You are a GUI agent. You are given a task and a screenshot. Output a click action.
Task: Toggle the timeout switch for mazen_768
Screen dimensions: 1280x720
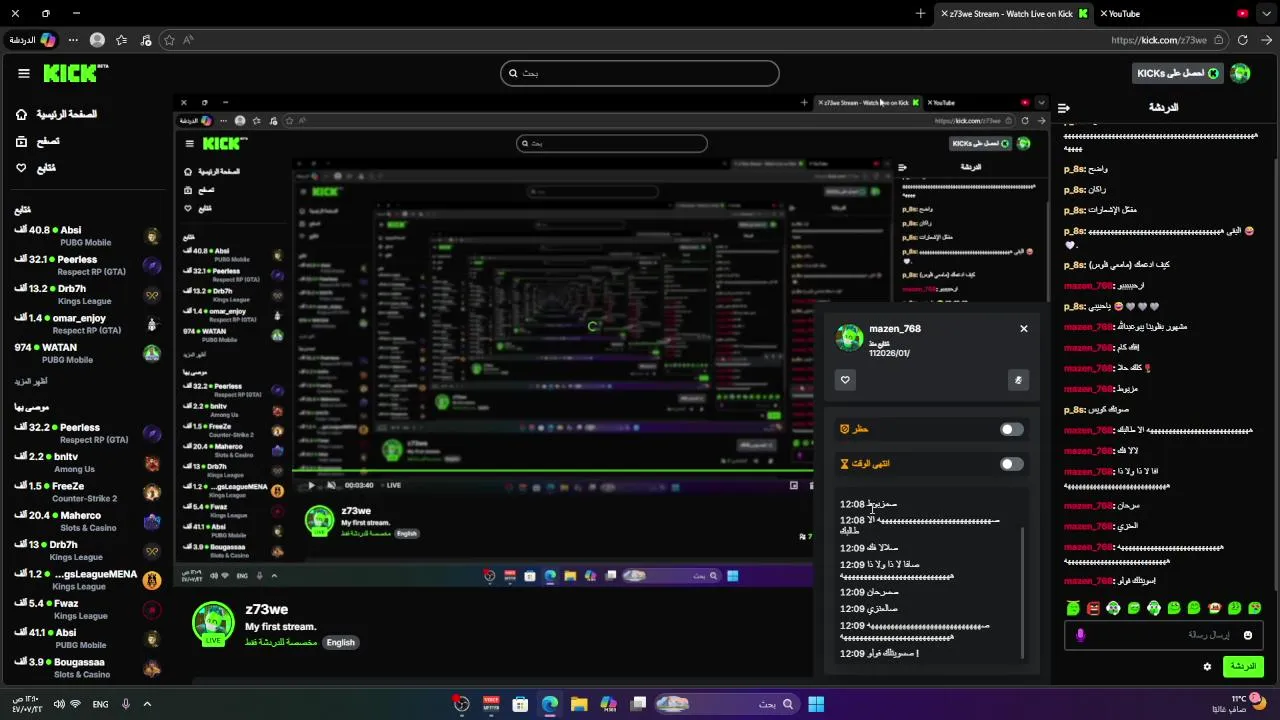(1012, 464)
